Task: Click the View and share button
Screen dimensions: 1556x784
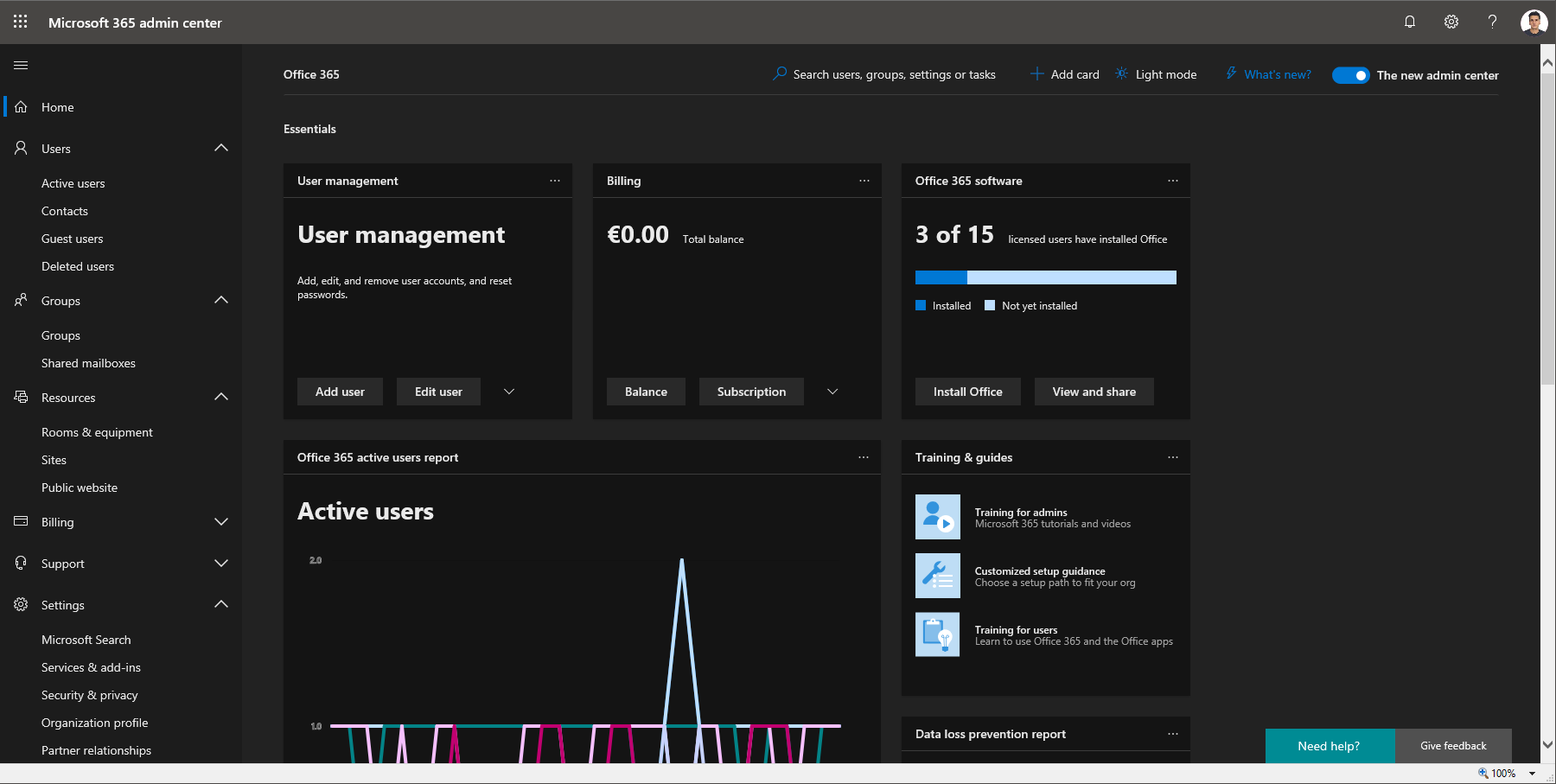Action: pos(1094,392)
